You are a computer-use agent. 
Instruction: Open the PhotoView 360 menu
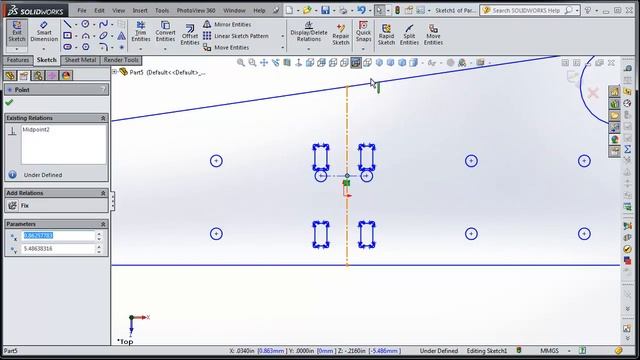click(196, 10)
